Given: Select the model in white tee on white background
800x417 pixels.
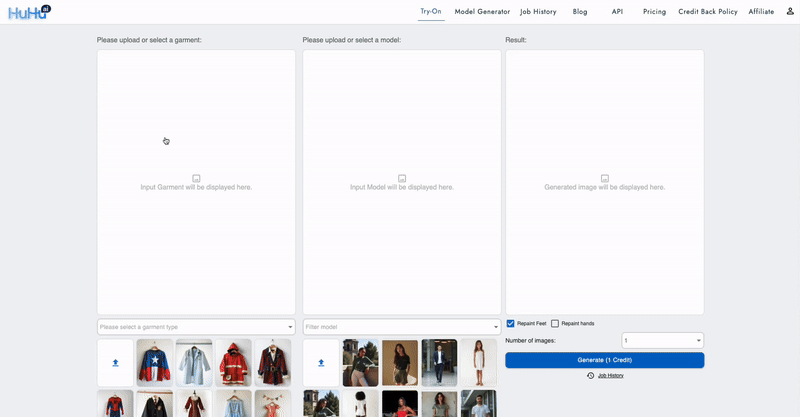Looking at the screenshot, I should (x=360, y=404).
